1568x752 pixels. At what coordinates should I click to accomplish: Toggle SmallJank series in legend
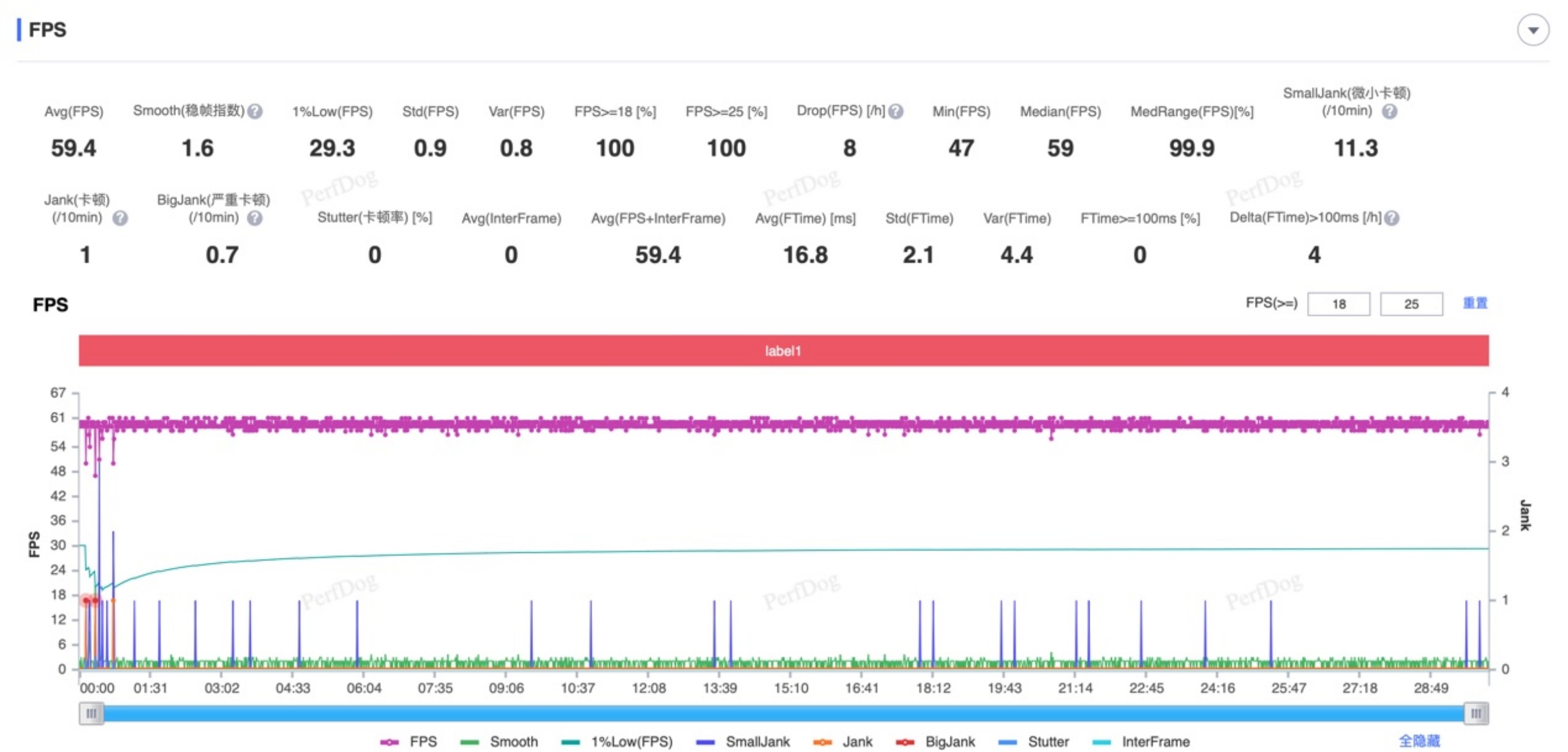tap(743, 741)
